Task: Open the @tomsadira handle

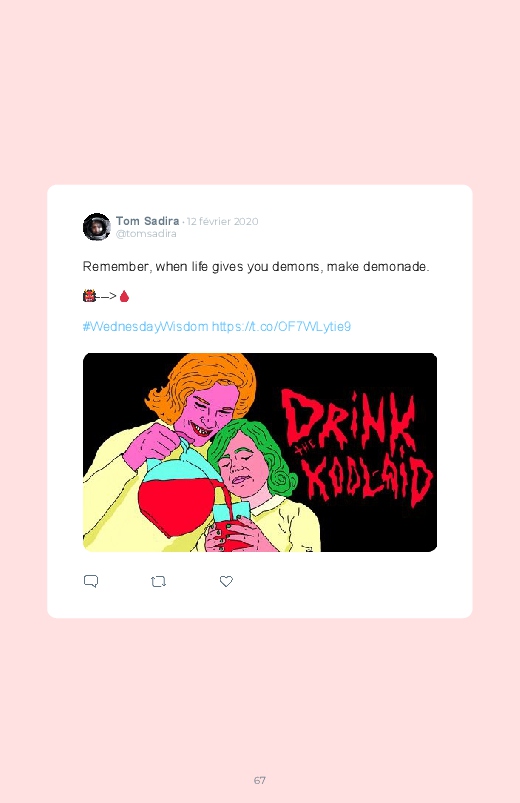Action: [x=146, y=234]
